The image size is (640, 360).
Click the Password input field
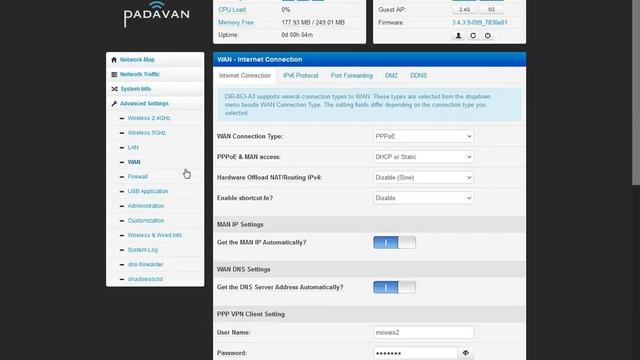416,353
